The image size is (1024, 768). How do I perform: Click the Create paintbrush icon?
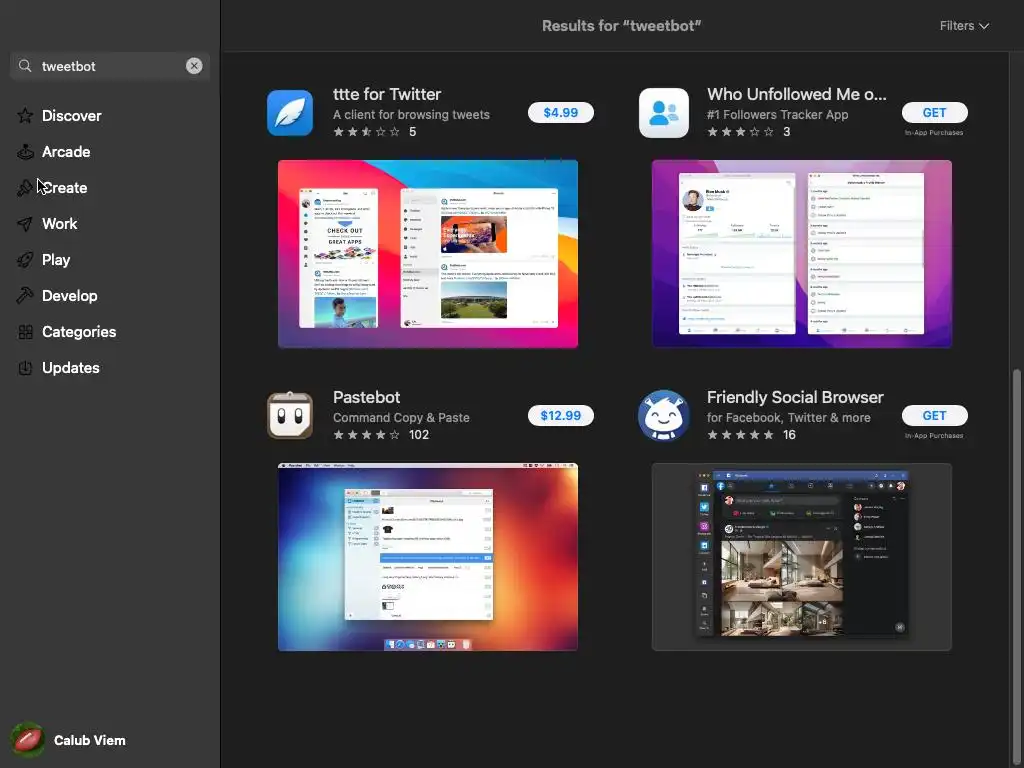[25, 187]
